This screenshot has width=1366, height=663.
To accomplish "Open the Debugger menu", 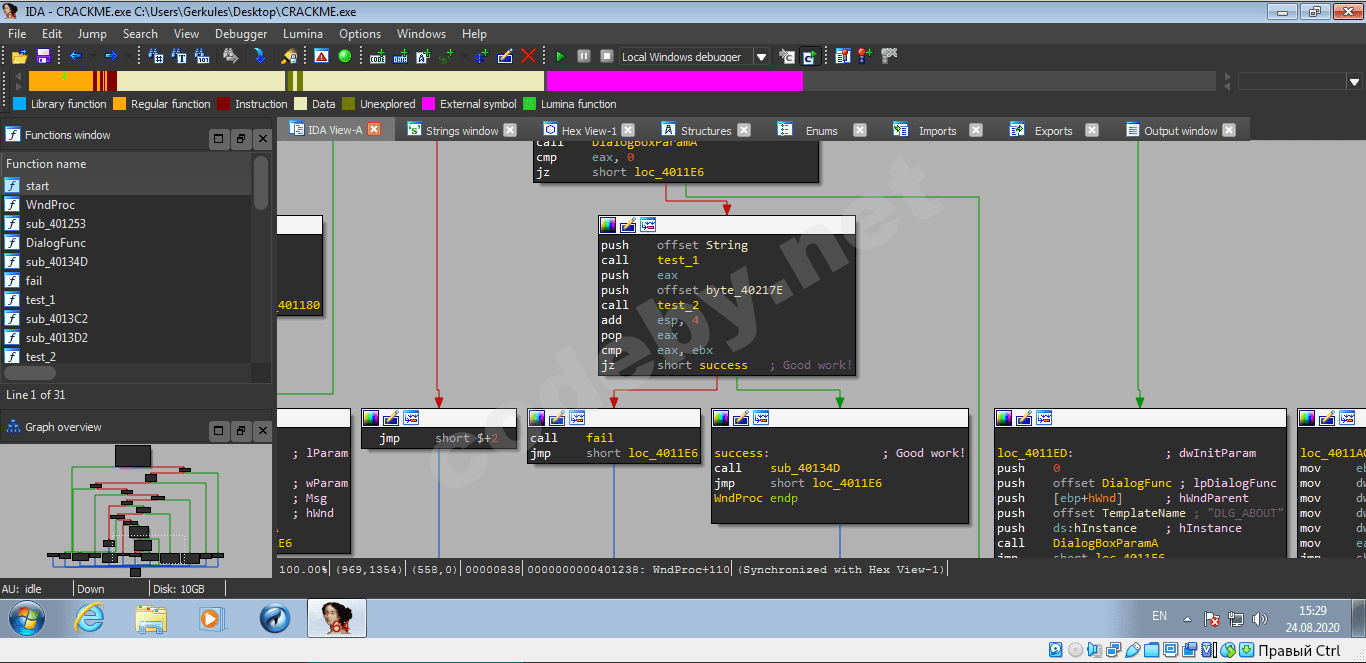I will 241,34.
